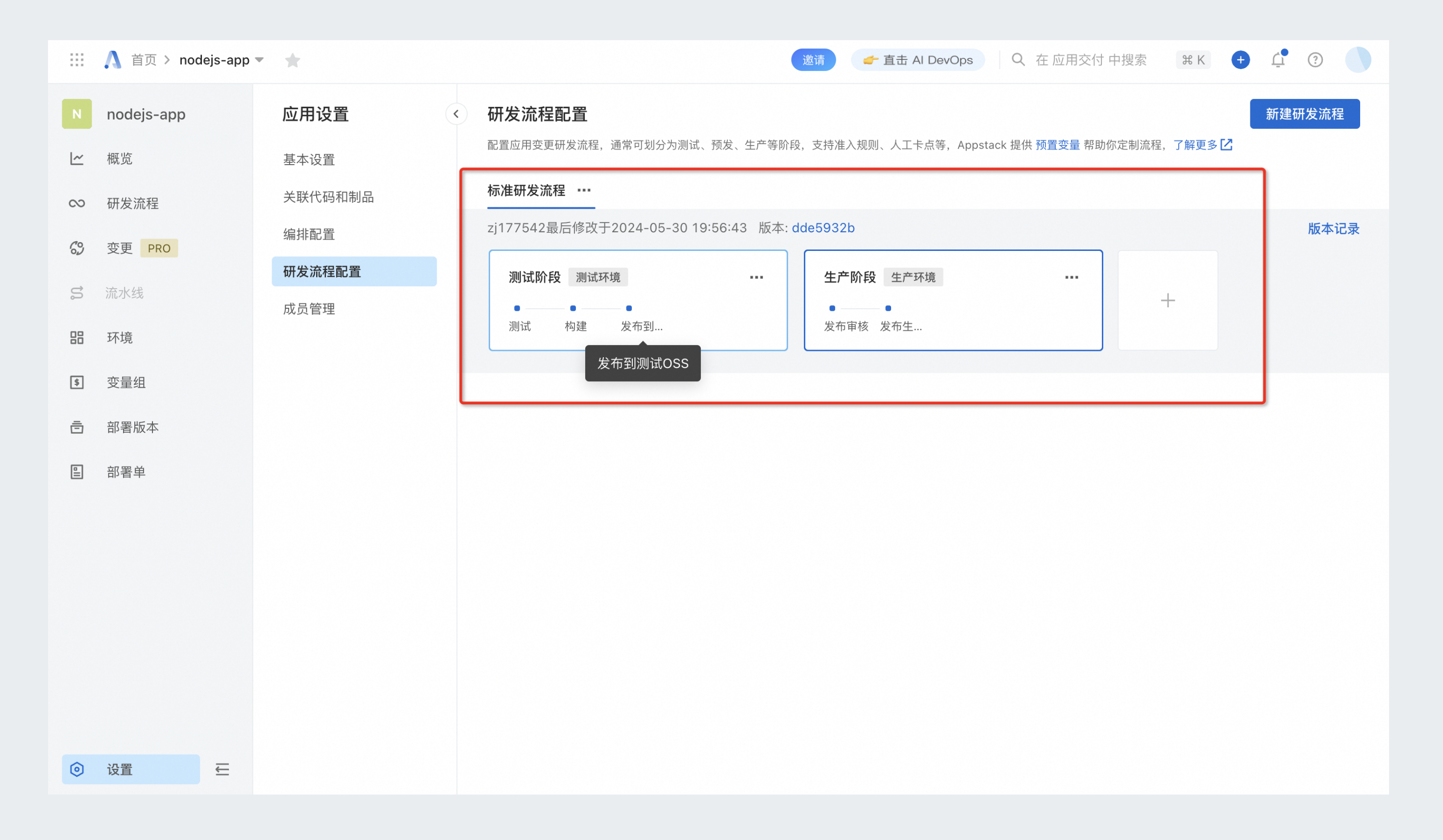
Task: Open the app launcher grid icon
Action: [77, 60]
